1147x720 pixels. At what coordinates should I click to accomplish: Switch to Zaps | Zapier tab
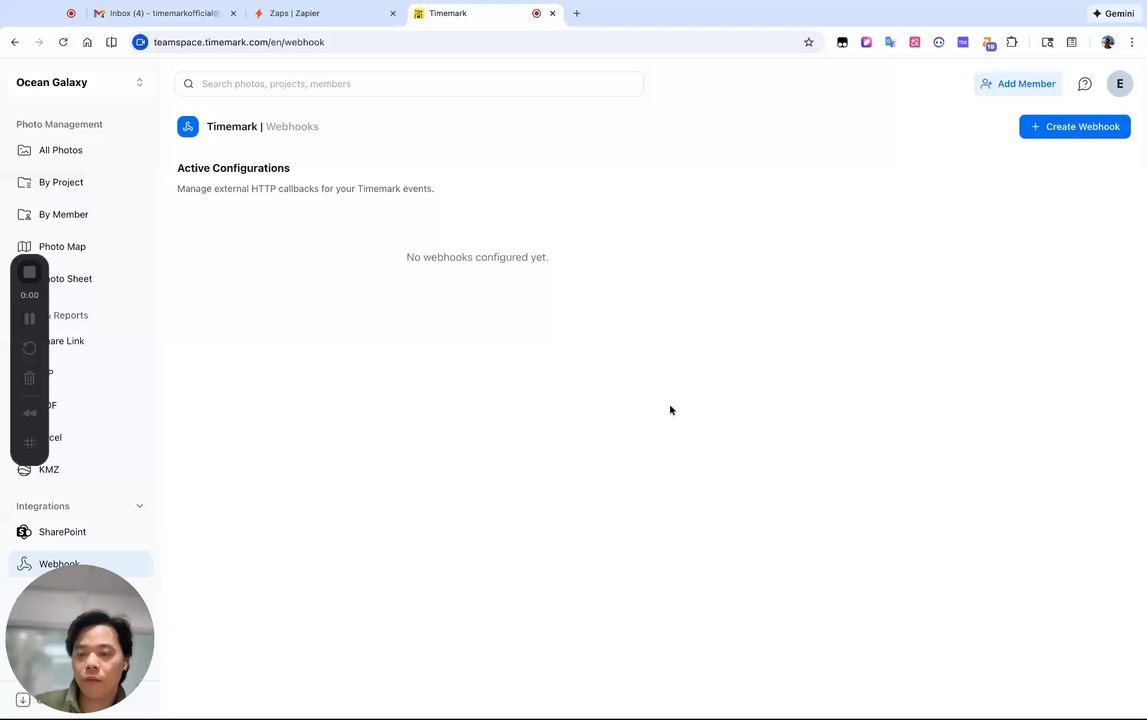(324, 13)
